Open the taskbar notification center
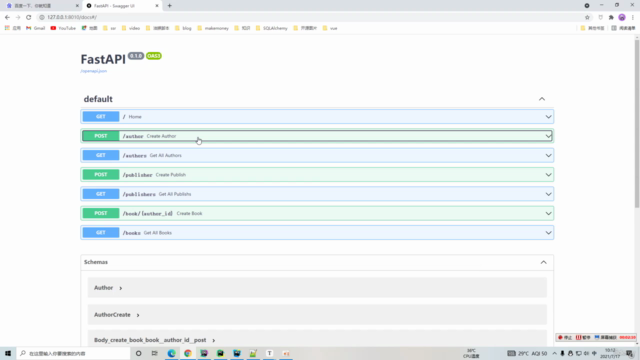Screen dimensions: 640x360 pos(630,353)
